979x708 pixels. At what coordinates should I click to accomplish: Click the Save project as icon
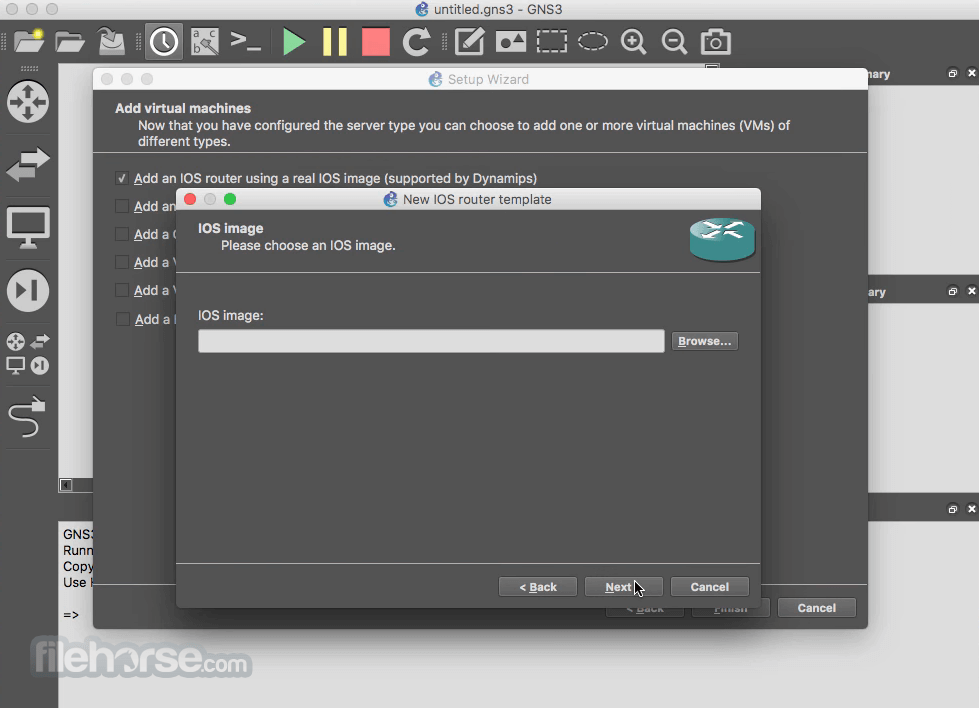pyautogui.click(x=112, y=41)
